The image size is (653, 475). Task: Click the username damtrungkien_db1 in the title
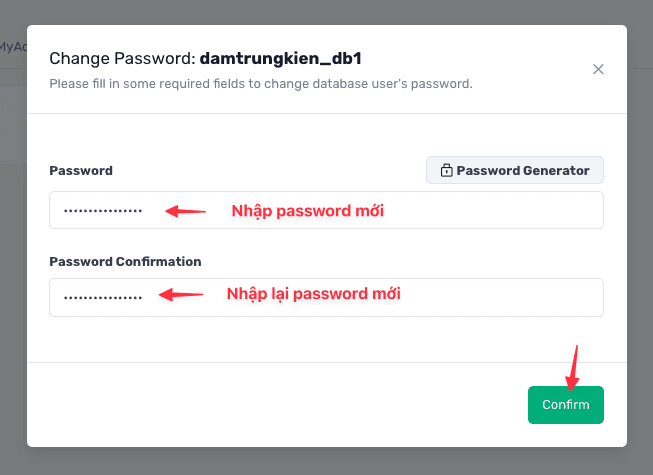click(280, 59)
